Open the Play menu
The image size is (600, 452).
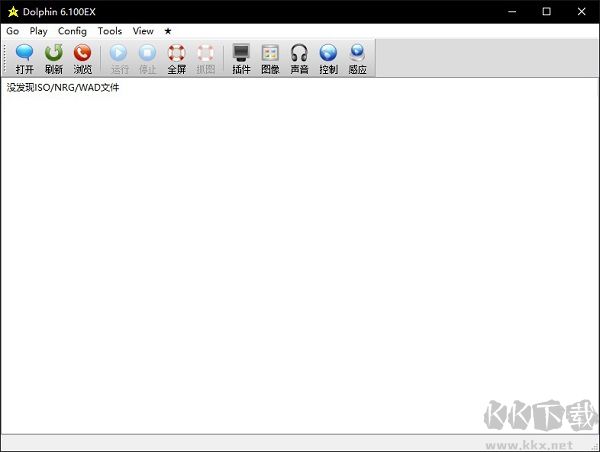tap(38, 31)
